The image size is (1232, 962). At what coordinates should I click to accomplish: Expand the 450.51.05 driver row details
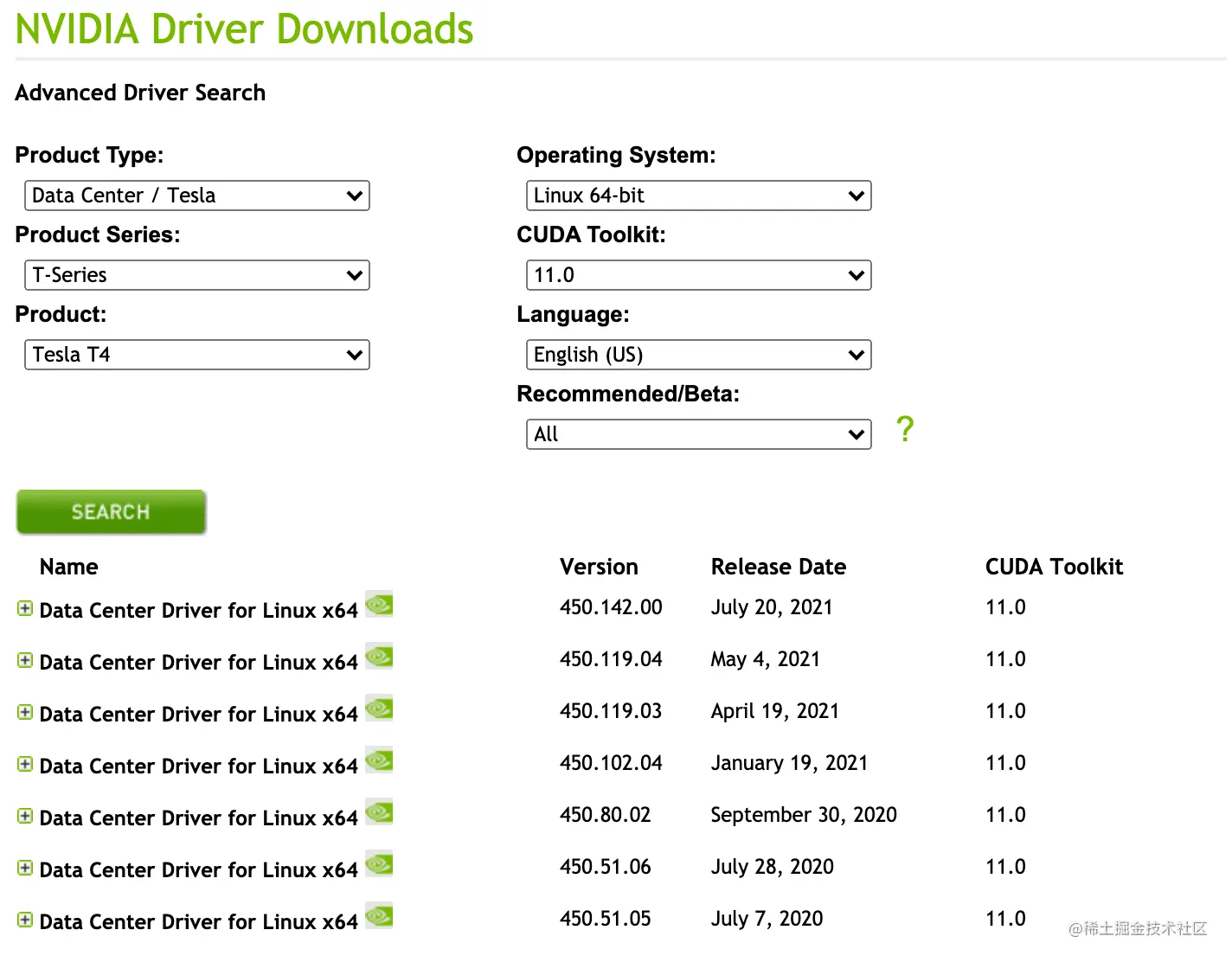click(25, 920)
